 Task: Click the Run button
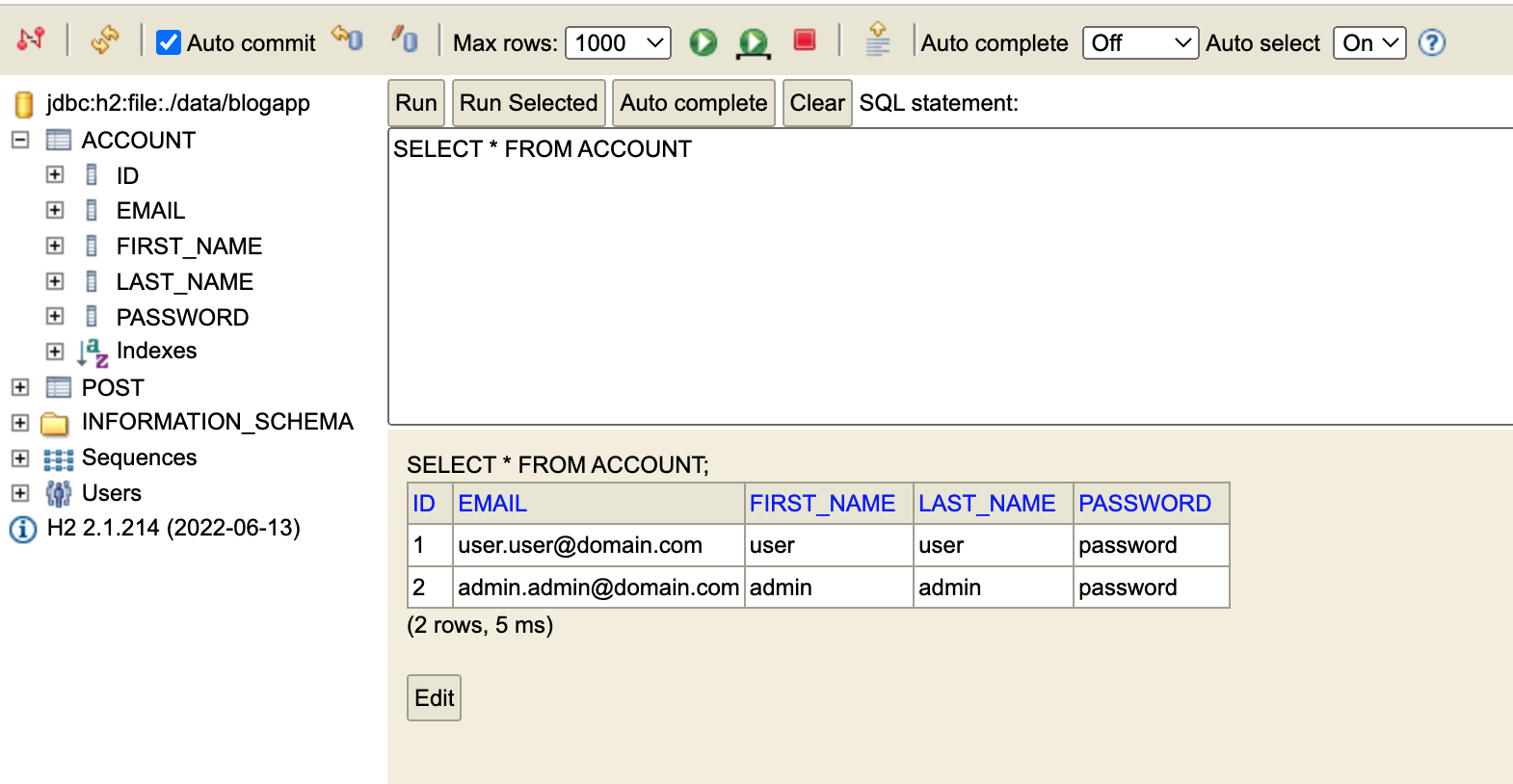coord(416,103)
